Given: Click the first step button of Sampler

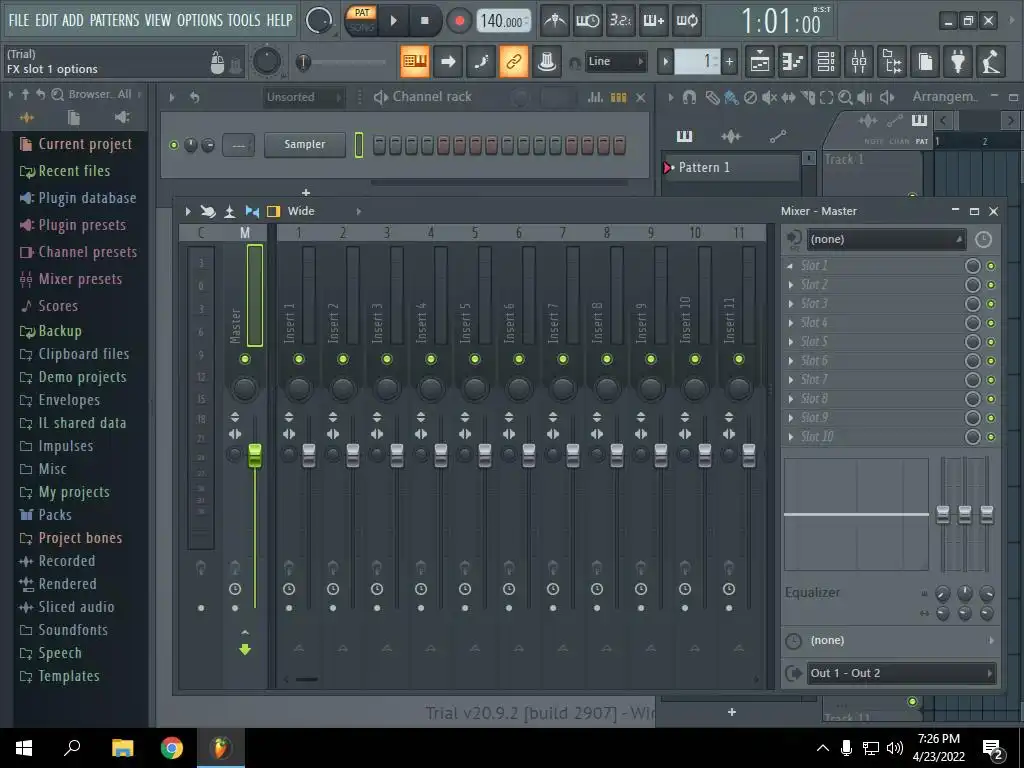Looking at the screenshot, I should (379, 144).
